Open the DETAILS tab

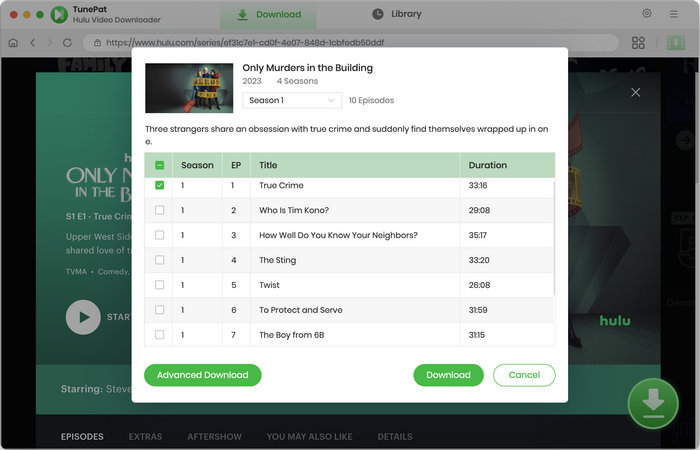(395, 437)
